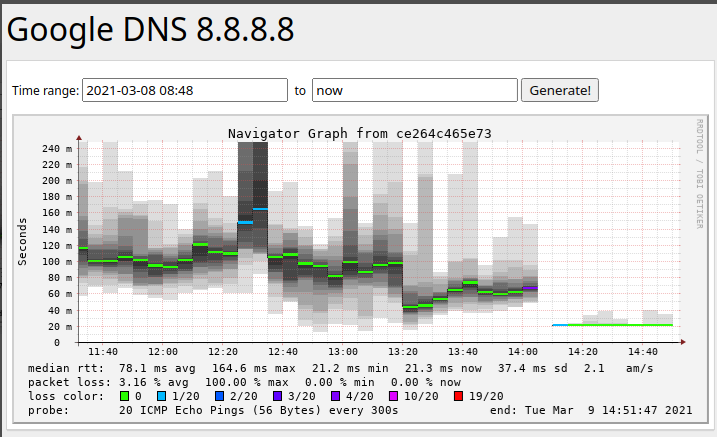Click the 'now' end time input field

(415, 90)
